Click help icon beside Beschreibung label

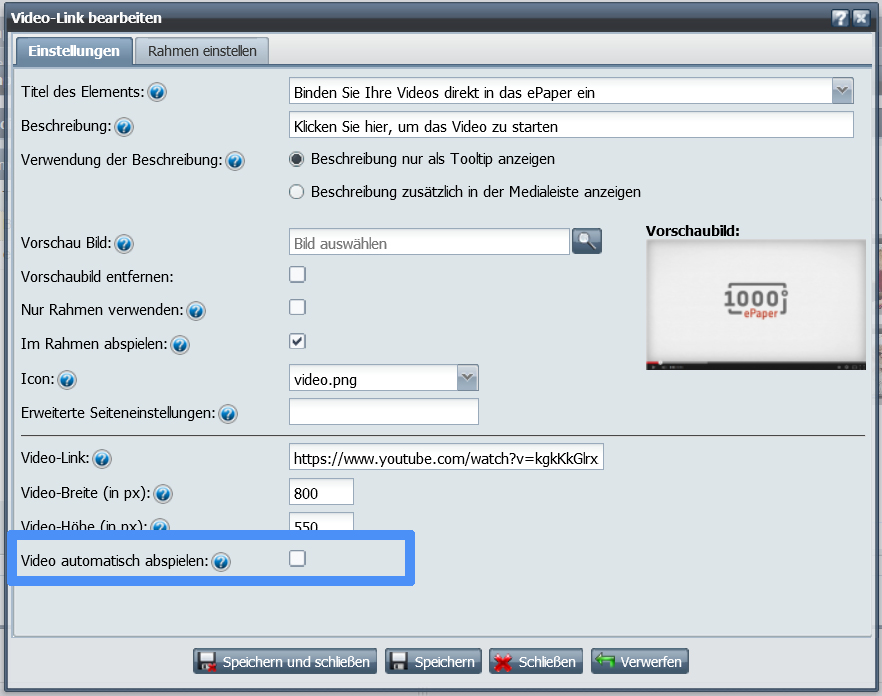[125, 127]
